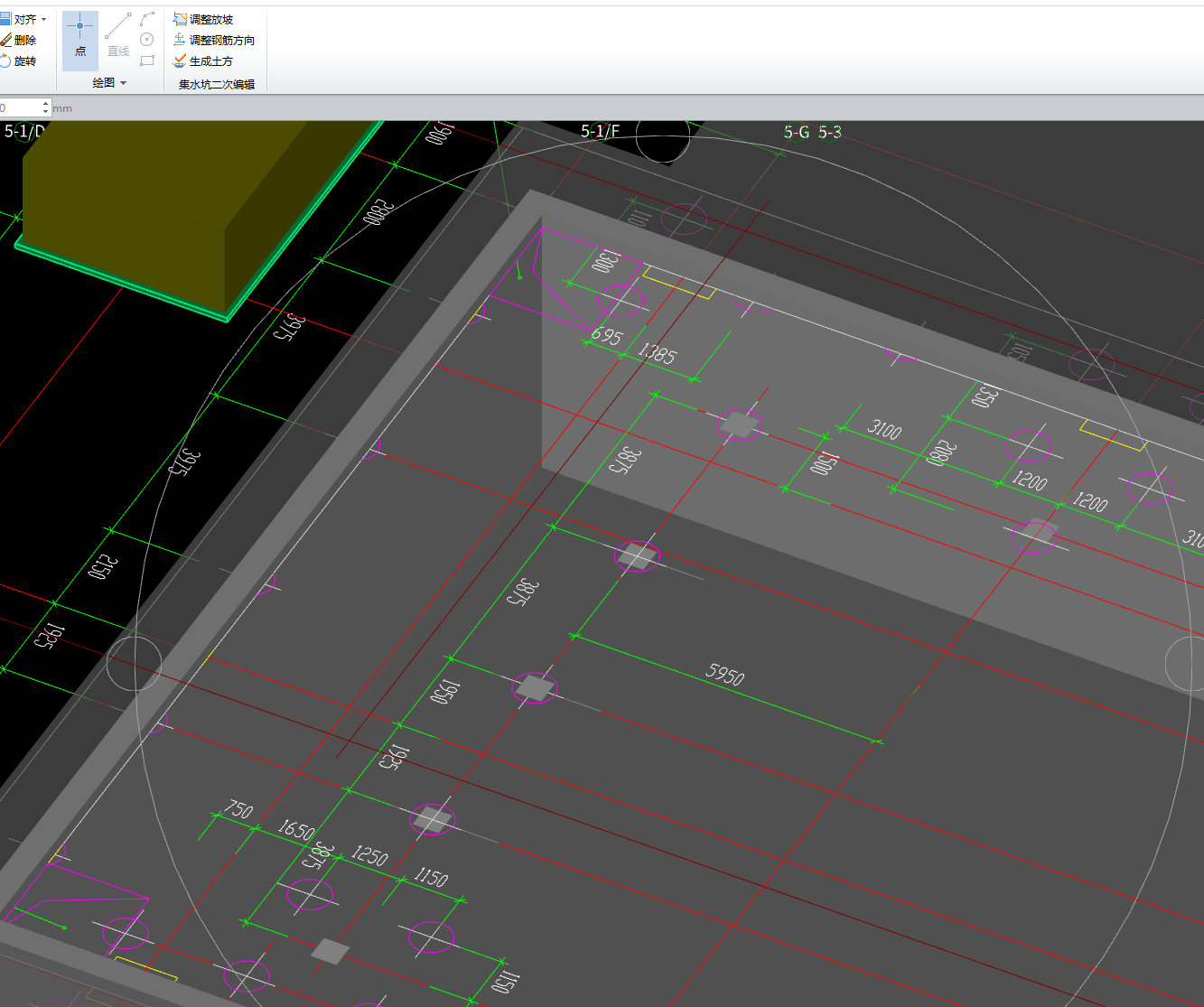Viewport: 1204px width, 1007px height.
Task: Click the axis label 5-1/D
Action: [23, 132]
